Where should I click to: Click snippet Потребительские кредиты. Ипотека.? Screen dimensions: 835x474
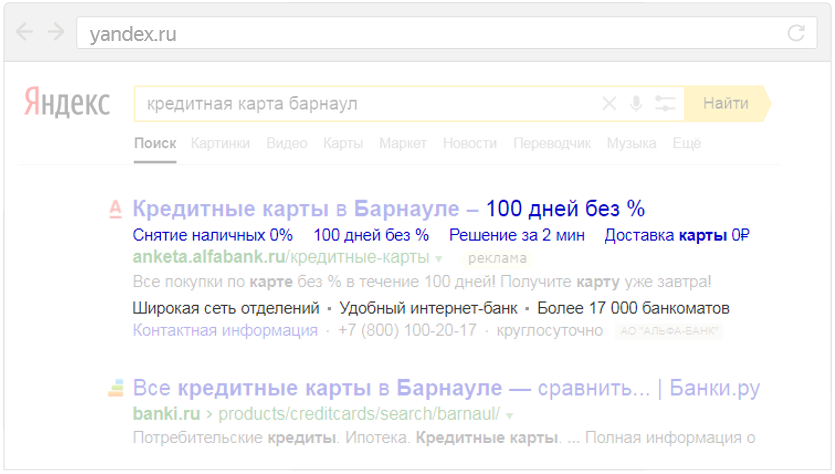444,437
